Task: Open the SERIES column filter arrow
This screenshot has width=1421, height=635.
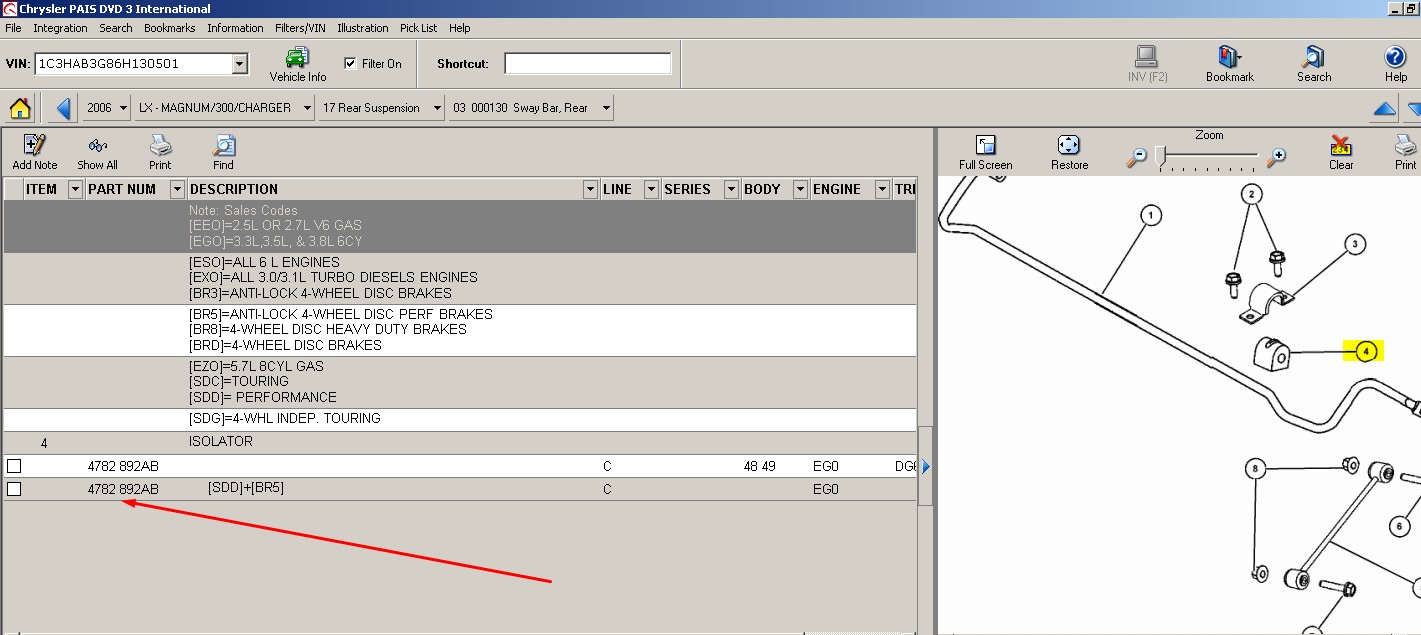Action: pyautogui.click(x=731, y=189)
